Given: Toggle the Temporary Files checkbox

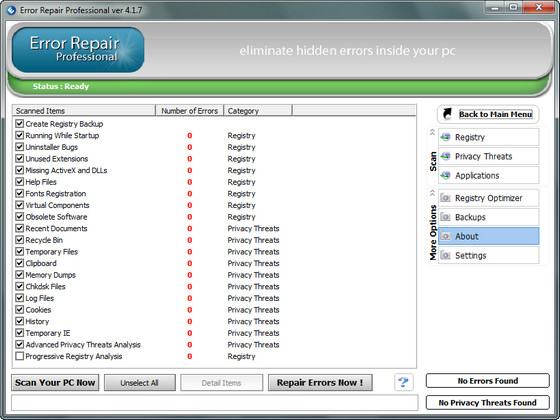Looking at the screenshot, I should coord(20,251).
